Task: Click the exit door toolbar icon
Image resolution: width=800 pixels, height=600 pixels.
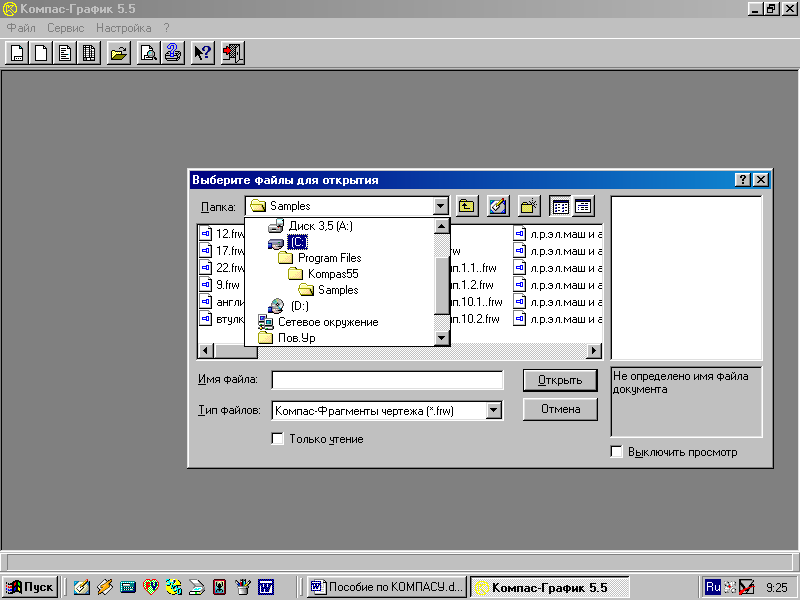Action: click(x=232, y=53)
